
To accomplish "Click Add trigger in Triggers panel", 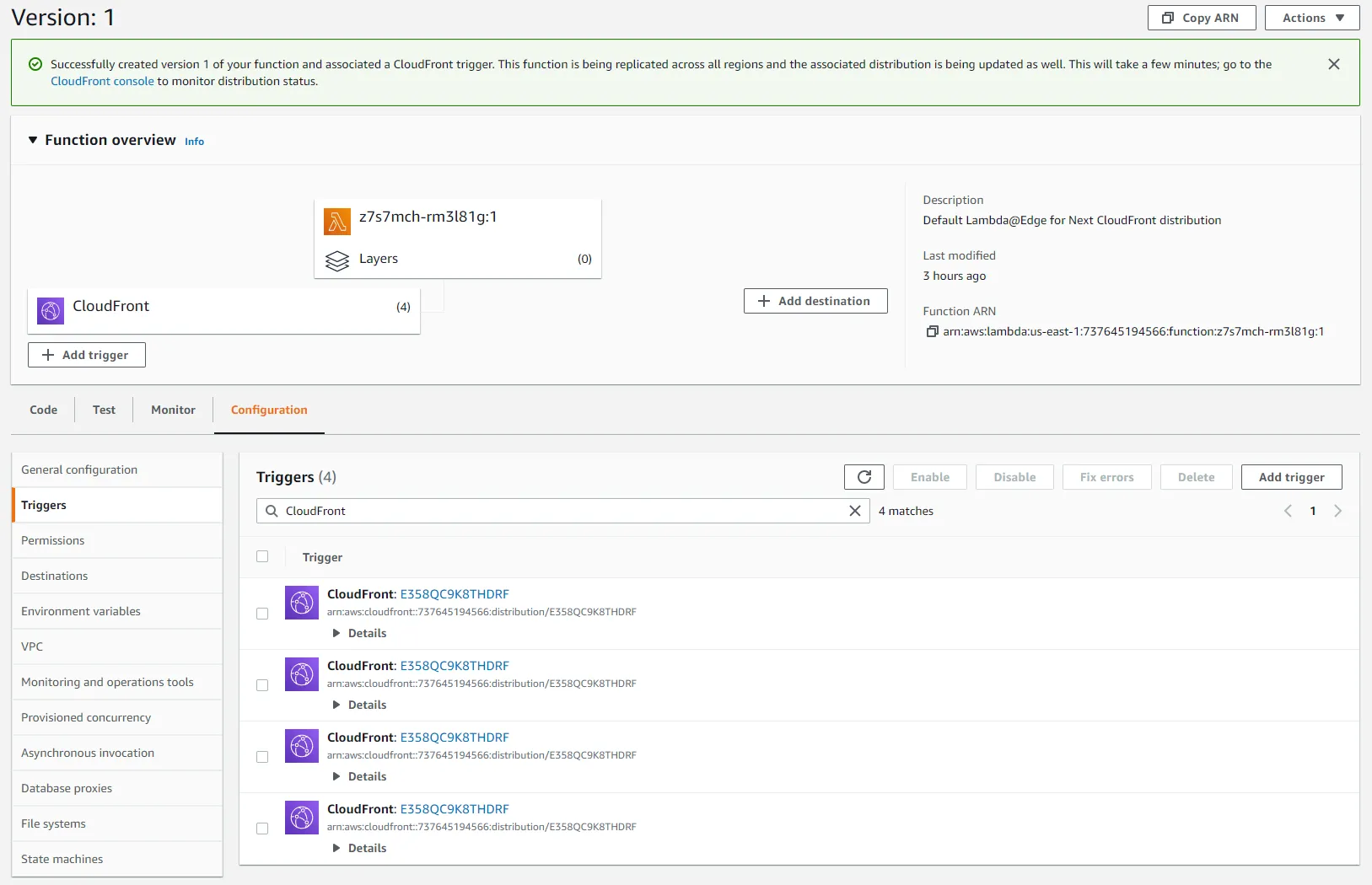I will coord(1292,477).
